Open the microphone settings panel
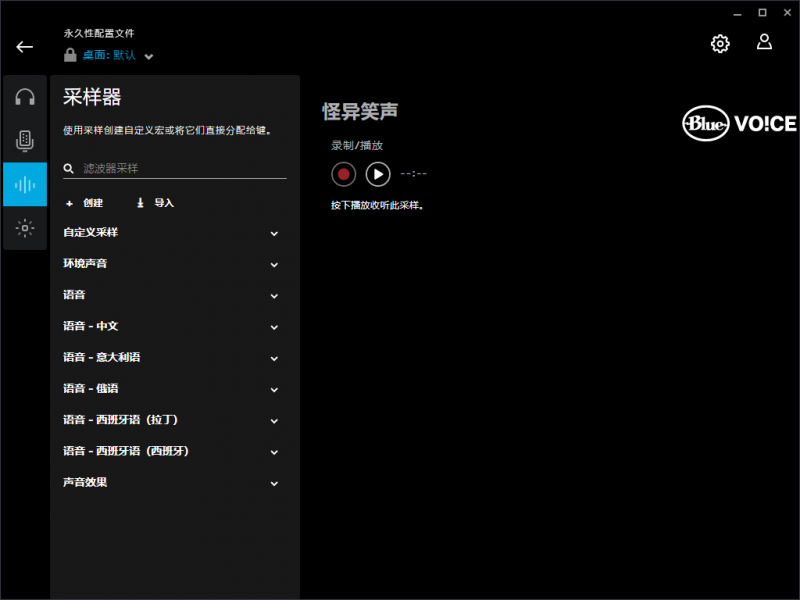800x600 pixels. [24, 140]
